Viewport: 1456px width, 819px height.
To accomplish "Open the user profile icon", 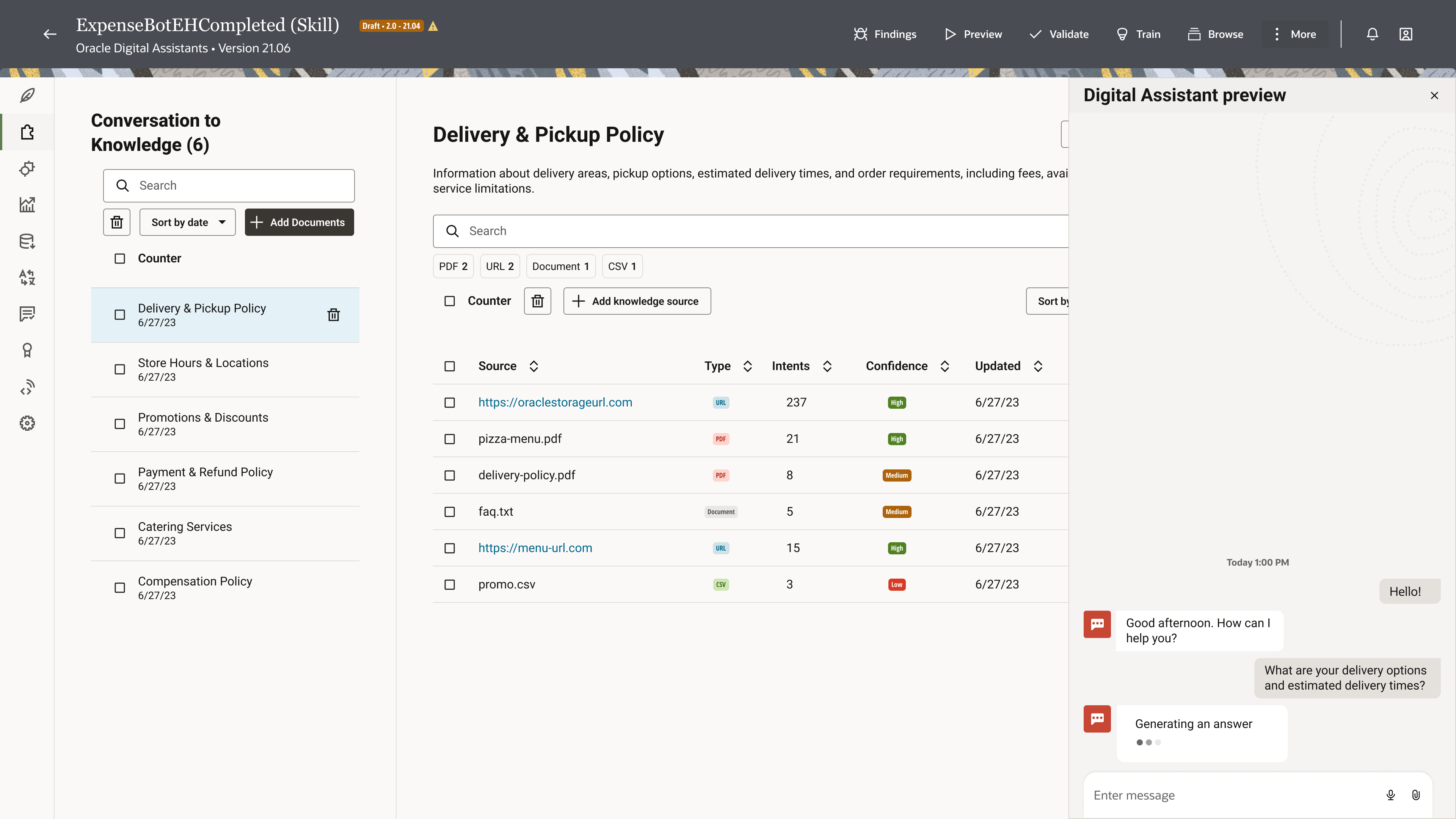I will (x=1406, y=34).
